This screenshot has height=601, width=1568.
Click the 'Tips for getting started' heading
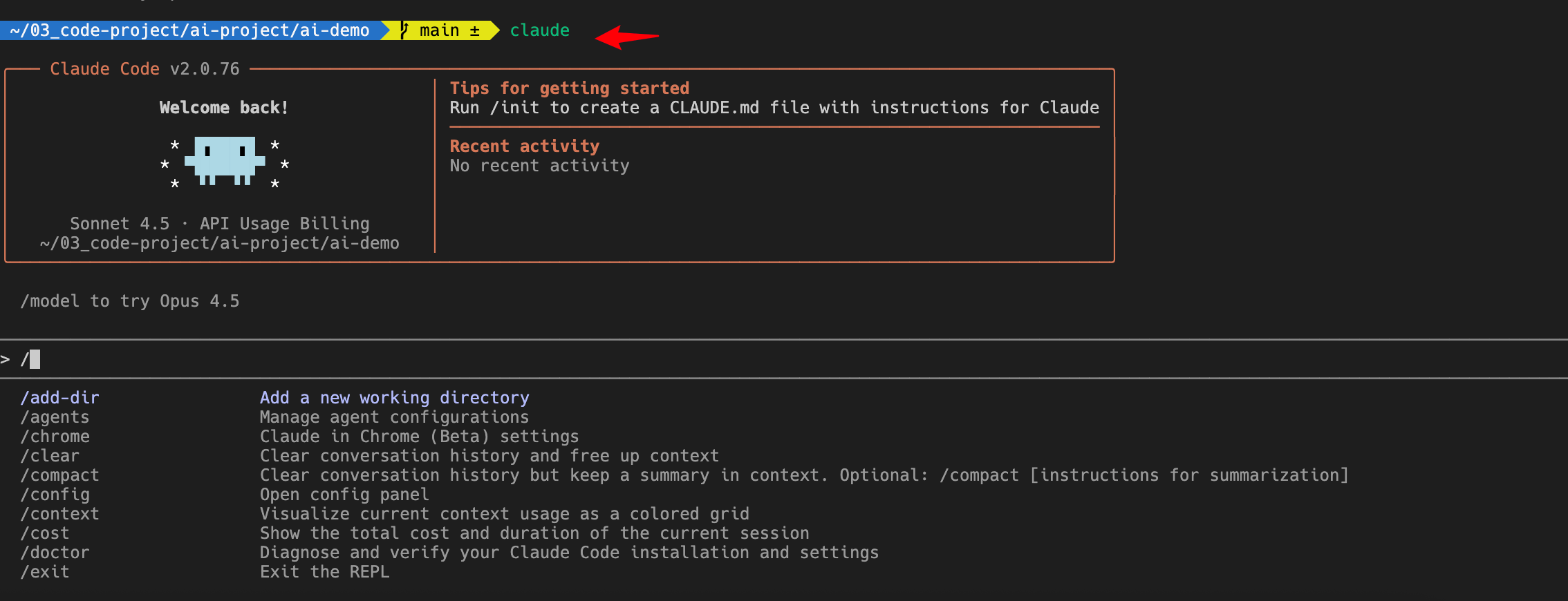[x=569, y=88]
